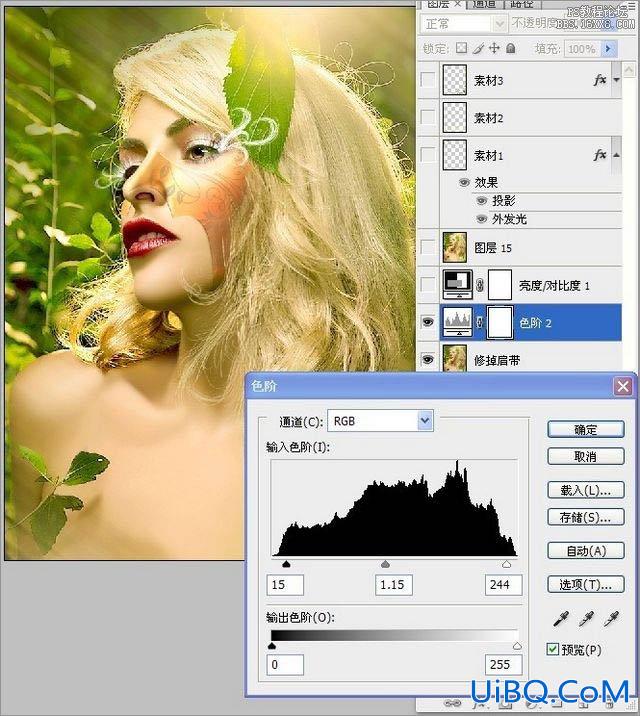The width and height of the screenshot is (640, 716).
Task: Click the 确定 OK button
Action: [x=586, y=429]
